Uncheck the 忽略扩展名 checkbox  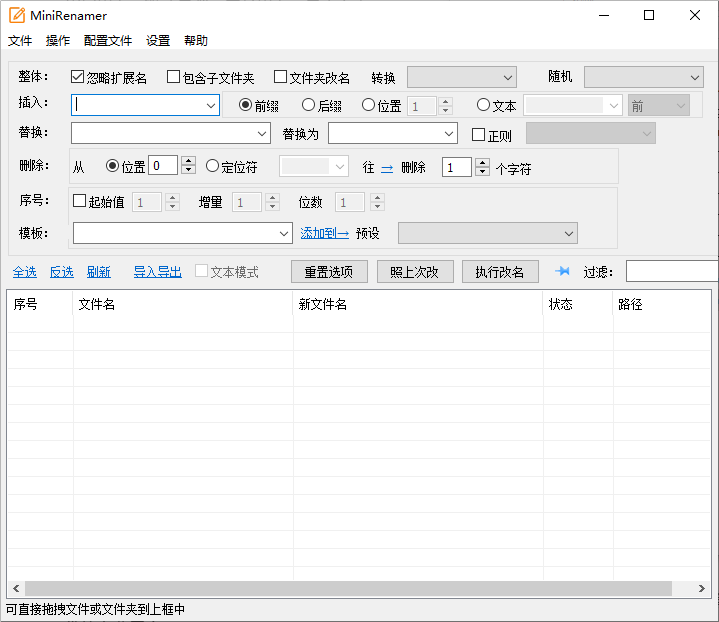pyautogui.click(x=78, y=77)
